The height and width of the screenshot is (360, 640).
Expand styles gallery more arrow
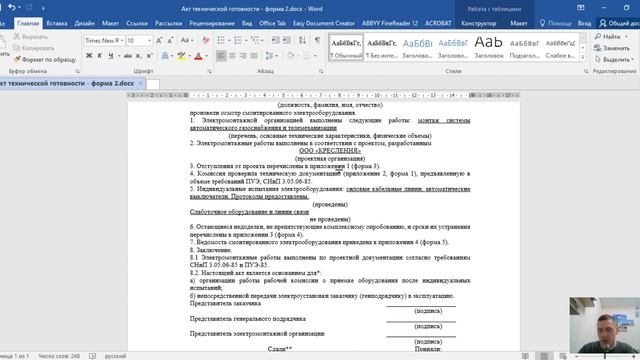(x=583, y=58)
